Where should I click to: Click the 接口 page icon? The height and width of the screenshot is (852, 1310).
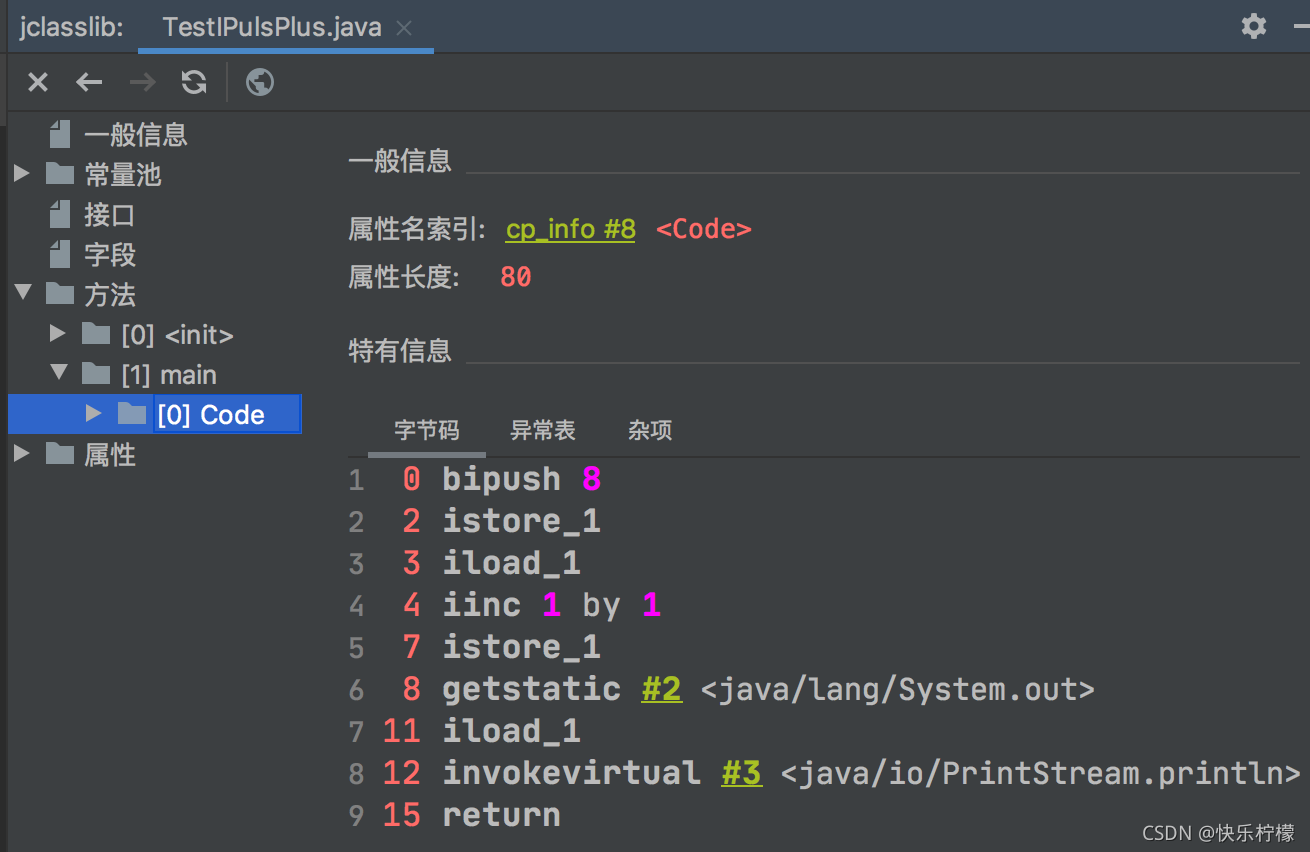60,214
